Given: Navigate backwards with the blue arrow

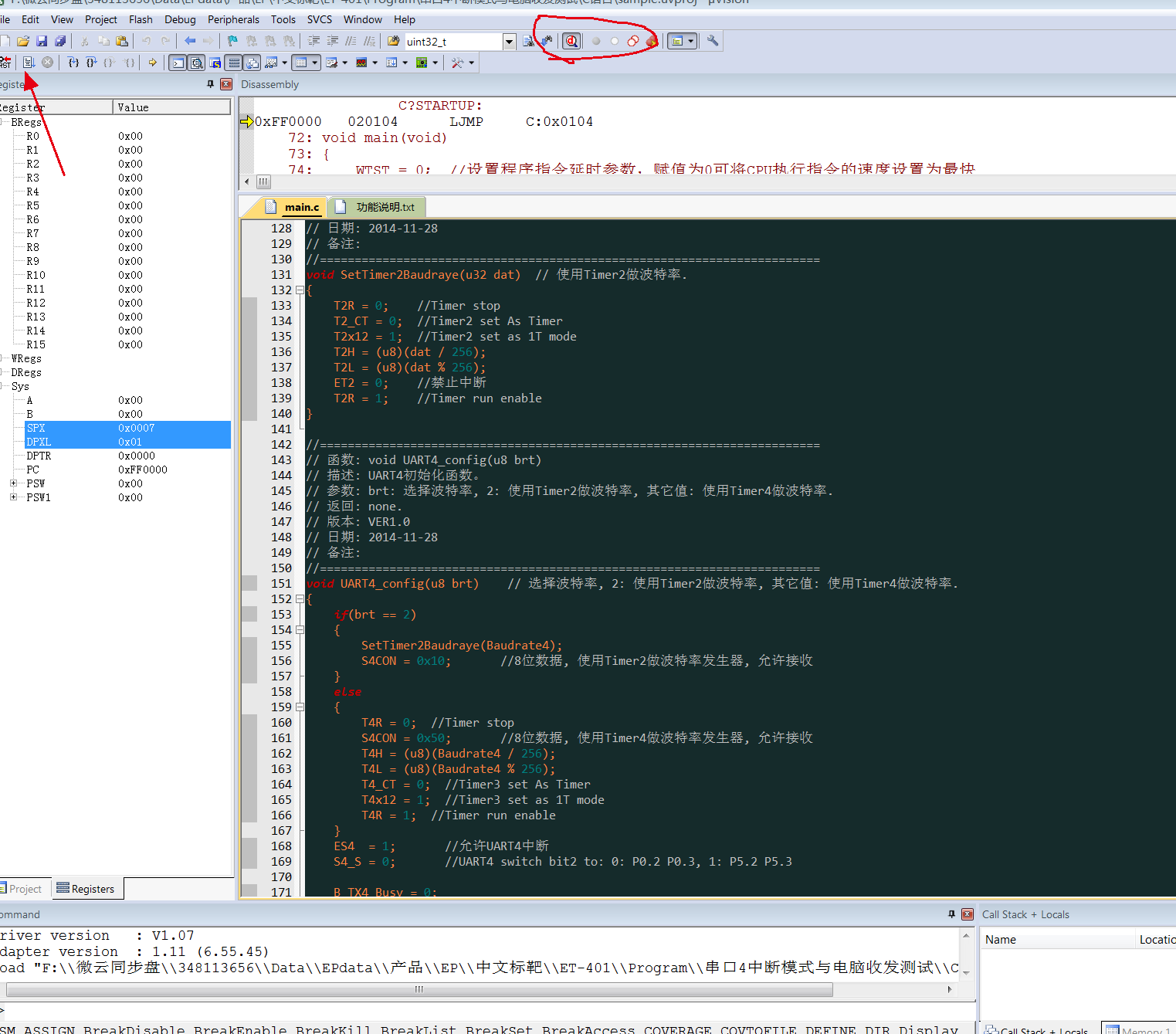Looking at the screenshot, I should pos(190,41).
